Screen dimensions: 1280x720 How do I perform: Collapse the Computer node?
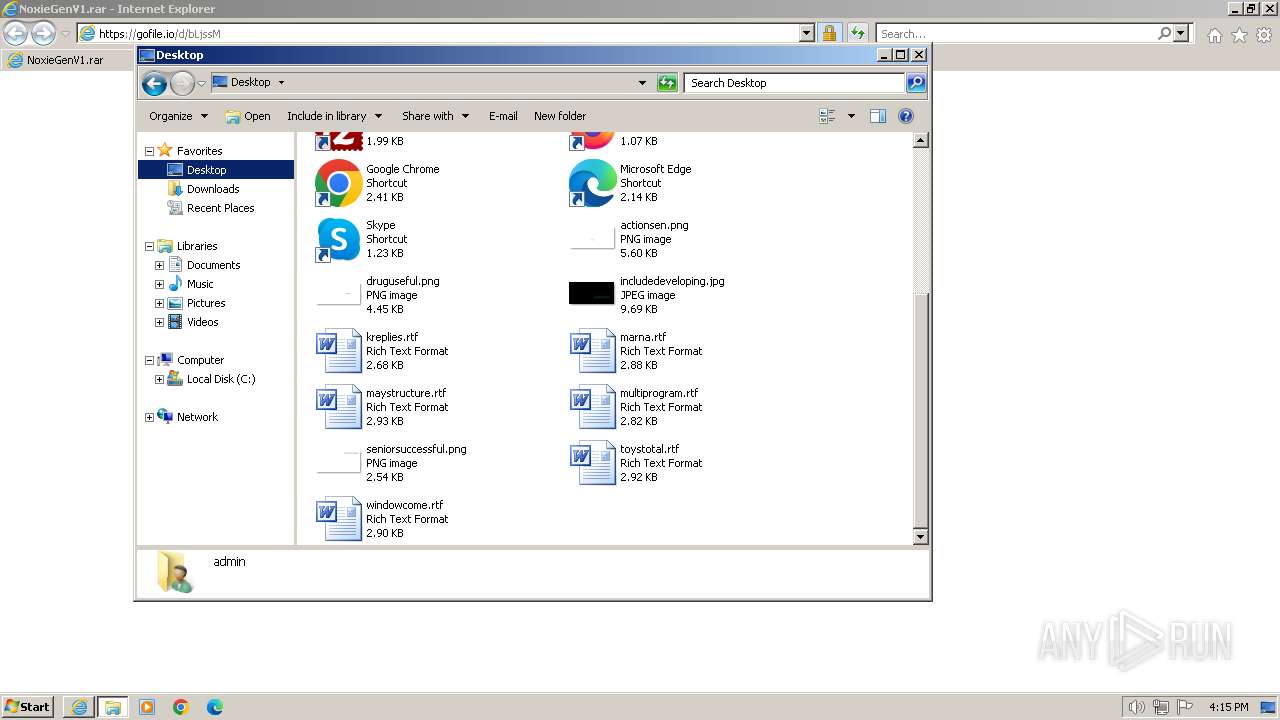pos(150,361)
